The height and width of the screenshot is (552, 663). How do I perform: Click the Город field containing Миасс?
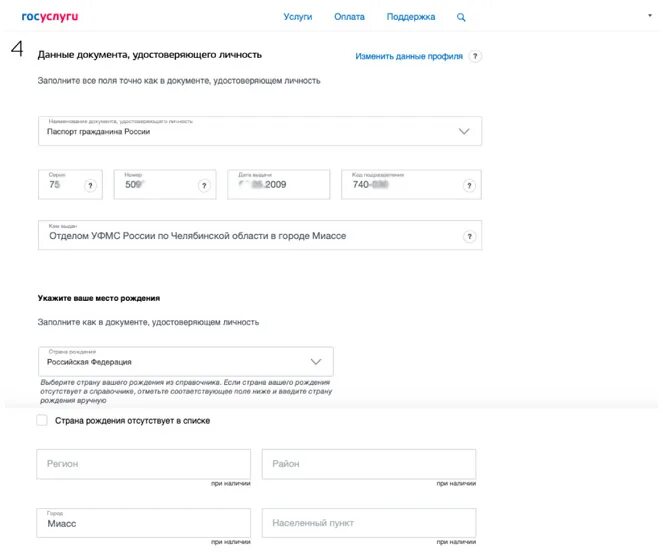click(x=143, y=523)
